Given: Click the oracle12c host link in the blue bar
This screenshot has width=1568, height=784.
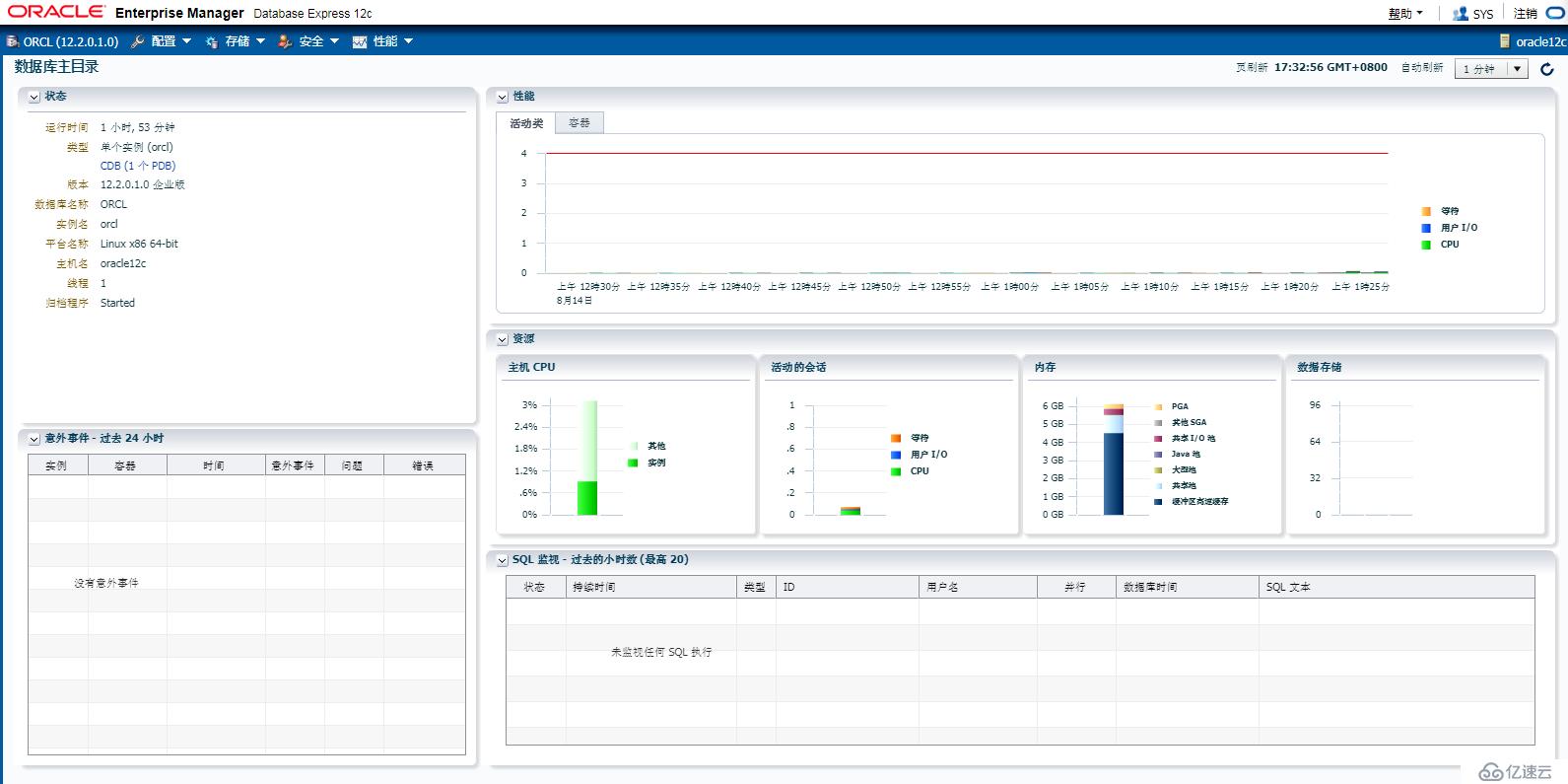Looking at the screenshot, I should (x=1541, y=41).
